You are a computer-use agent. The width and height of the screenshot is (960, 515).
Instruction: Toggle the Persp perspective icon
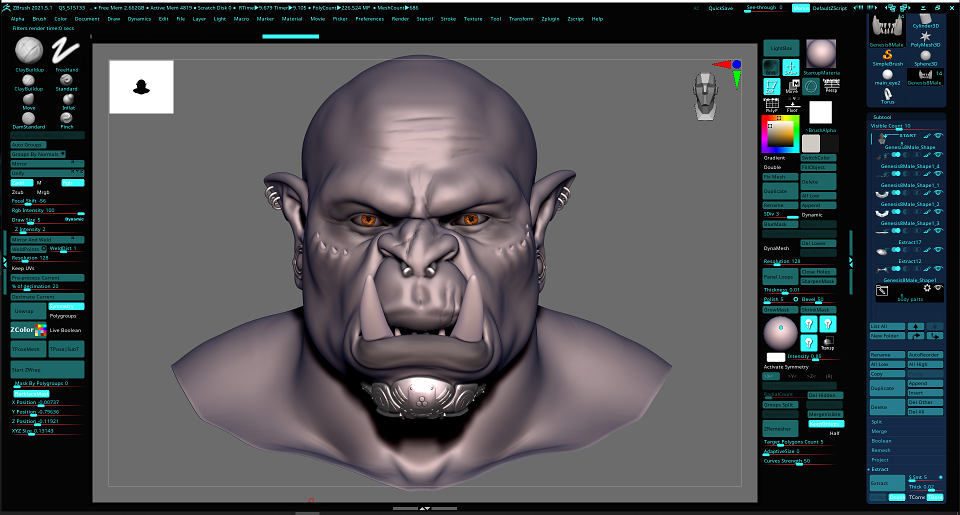(831, 86)
